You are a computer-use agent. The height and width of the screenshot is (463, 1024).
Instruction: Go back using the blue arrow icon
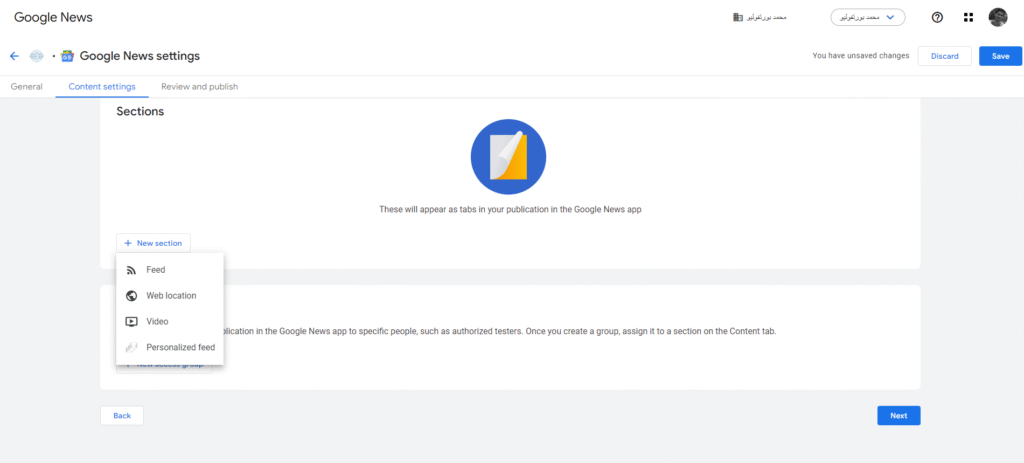14,56
